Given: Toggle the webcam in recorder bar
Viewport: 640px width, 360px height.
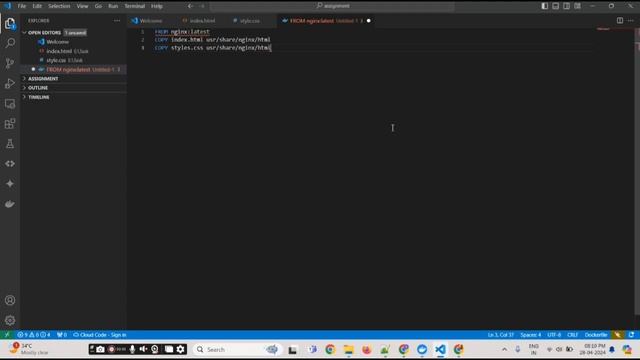Looking at the screenshot, I should coord(155,349).
